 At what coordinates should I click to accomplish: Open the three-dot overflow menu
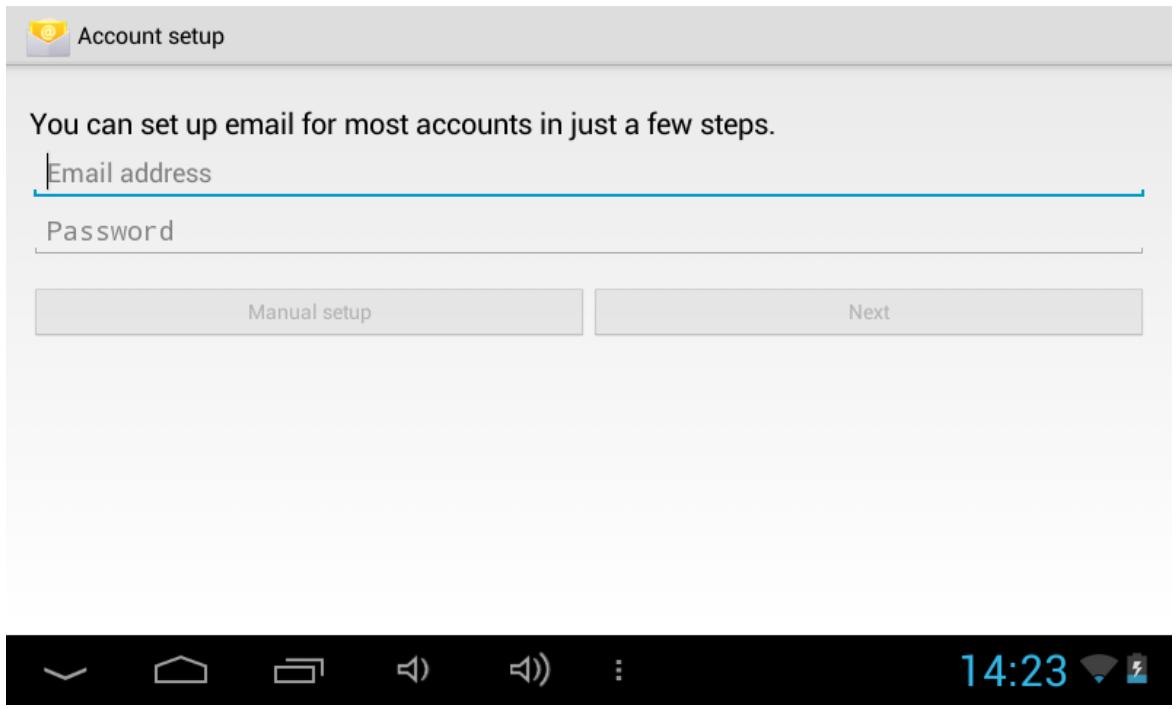click(619, 670)
